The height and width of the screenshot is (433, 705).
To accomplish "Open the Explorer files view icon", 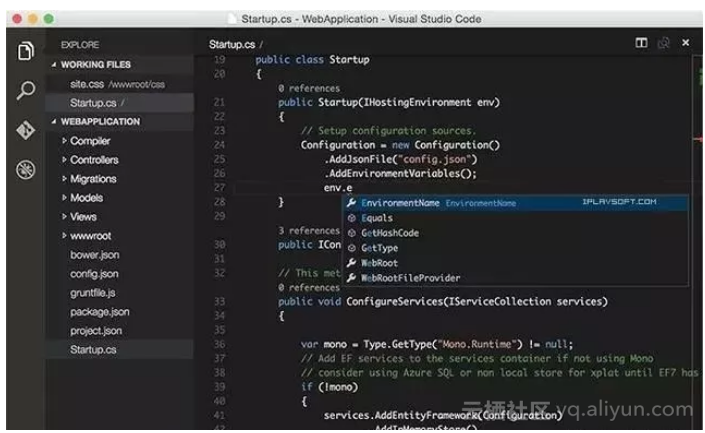I will pyautogui.click(x=26, y=51).
